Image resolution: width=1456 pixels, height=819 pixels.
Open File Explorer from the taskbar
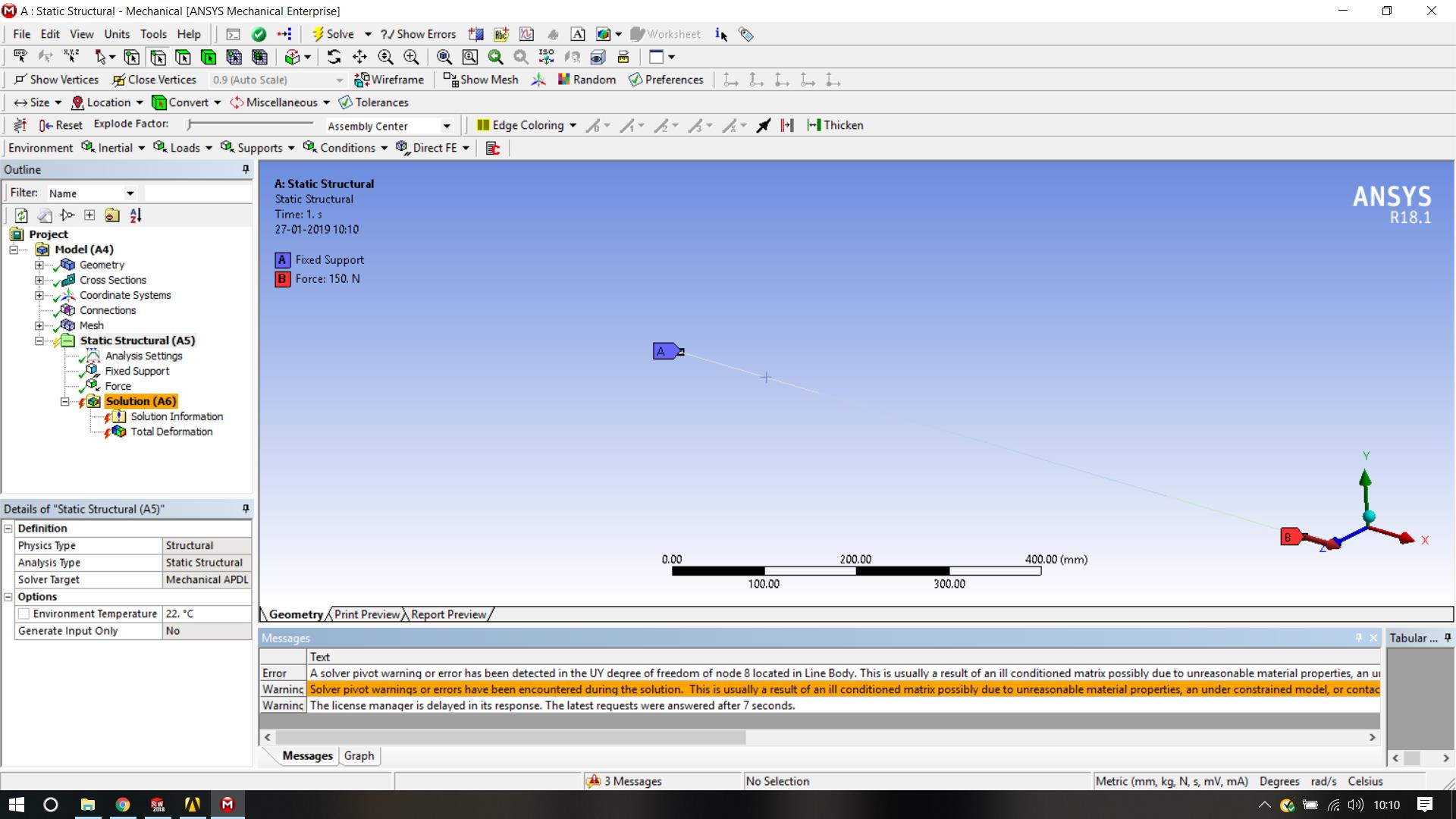(x=87, y=805)
